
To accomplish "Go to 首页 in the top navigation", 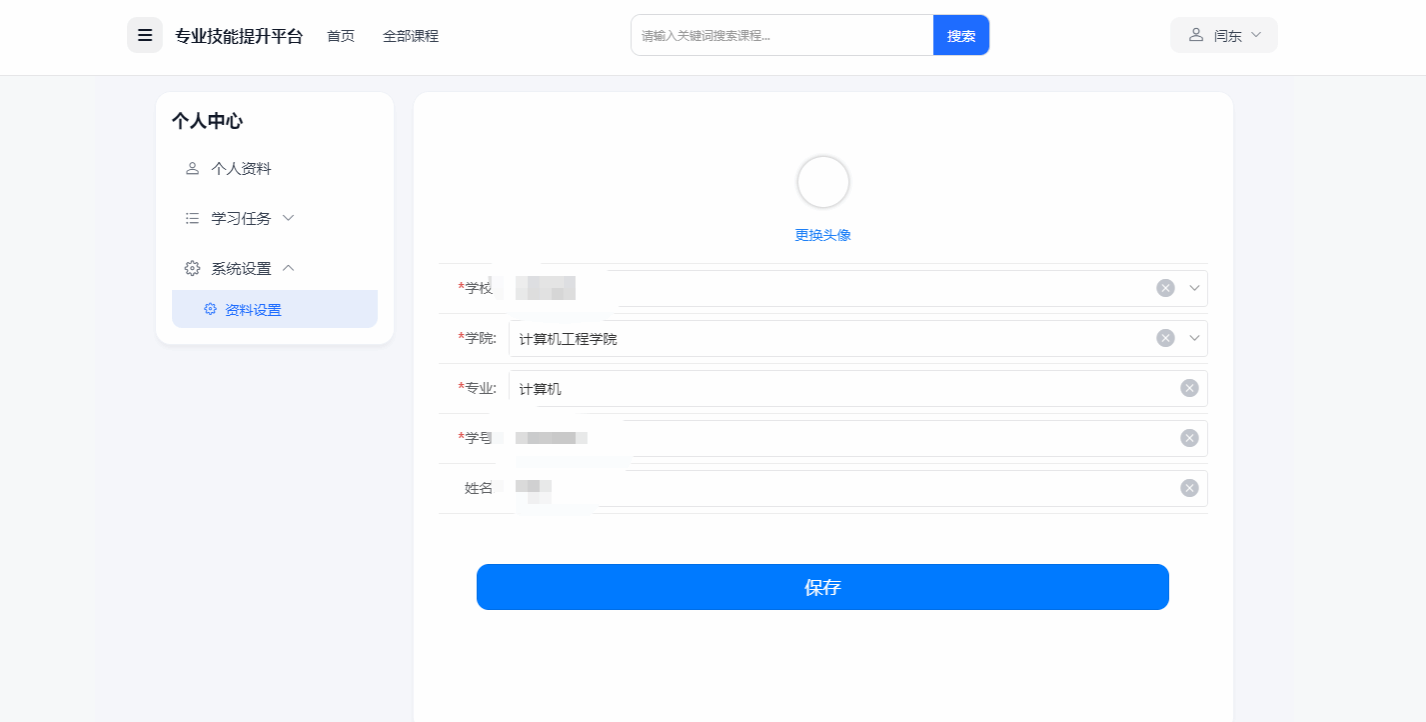I will [x=341, y=36].
